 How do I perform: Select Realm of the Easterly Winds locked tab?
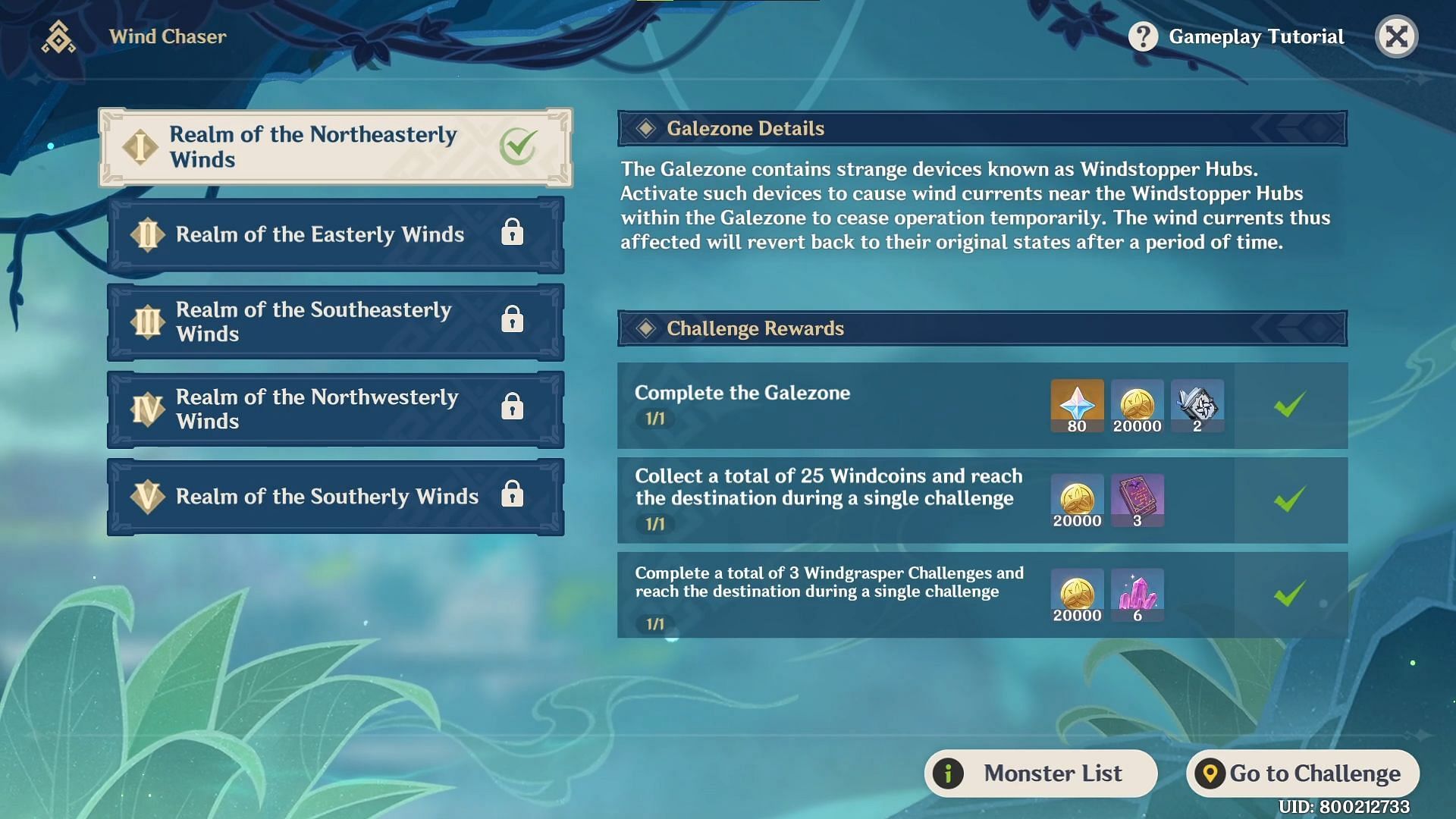(x=335, y=234)
